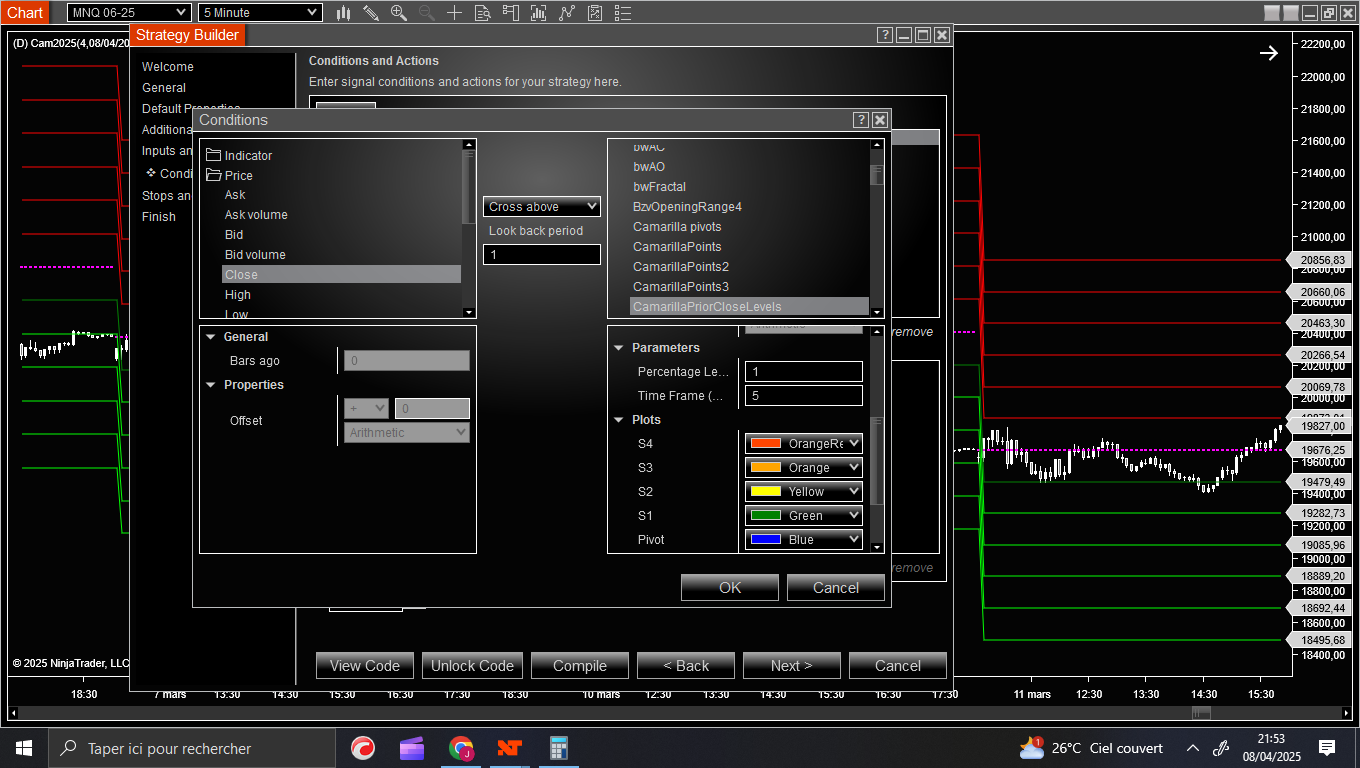1360x768 pixels.
Task: Click the Percentage Level input field
Action: tap(804, 372)
